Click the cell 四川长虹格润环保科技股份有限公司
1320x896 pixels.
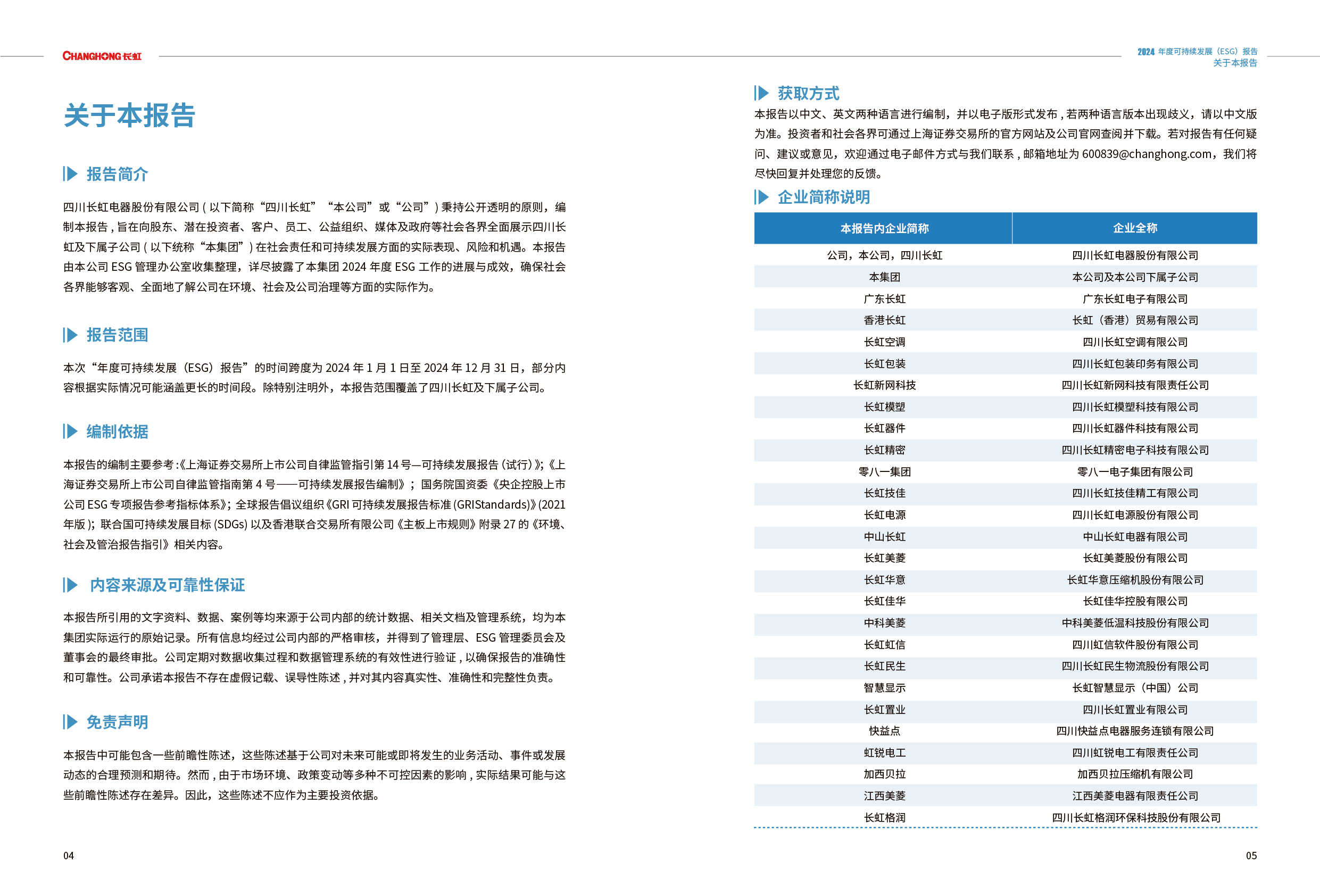tap(1135, 818)
